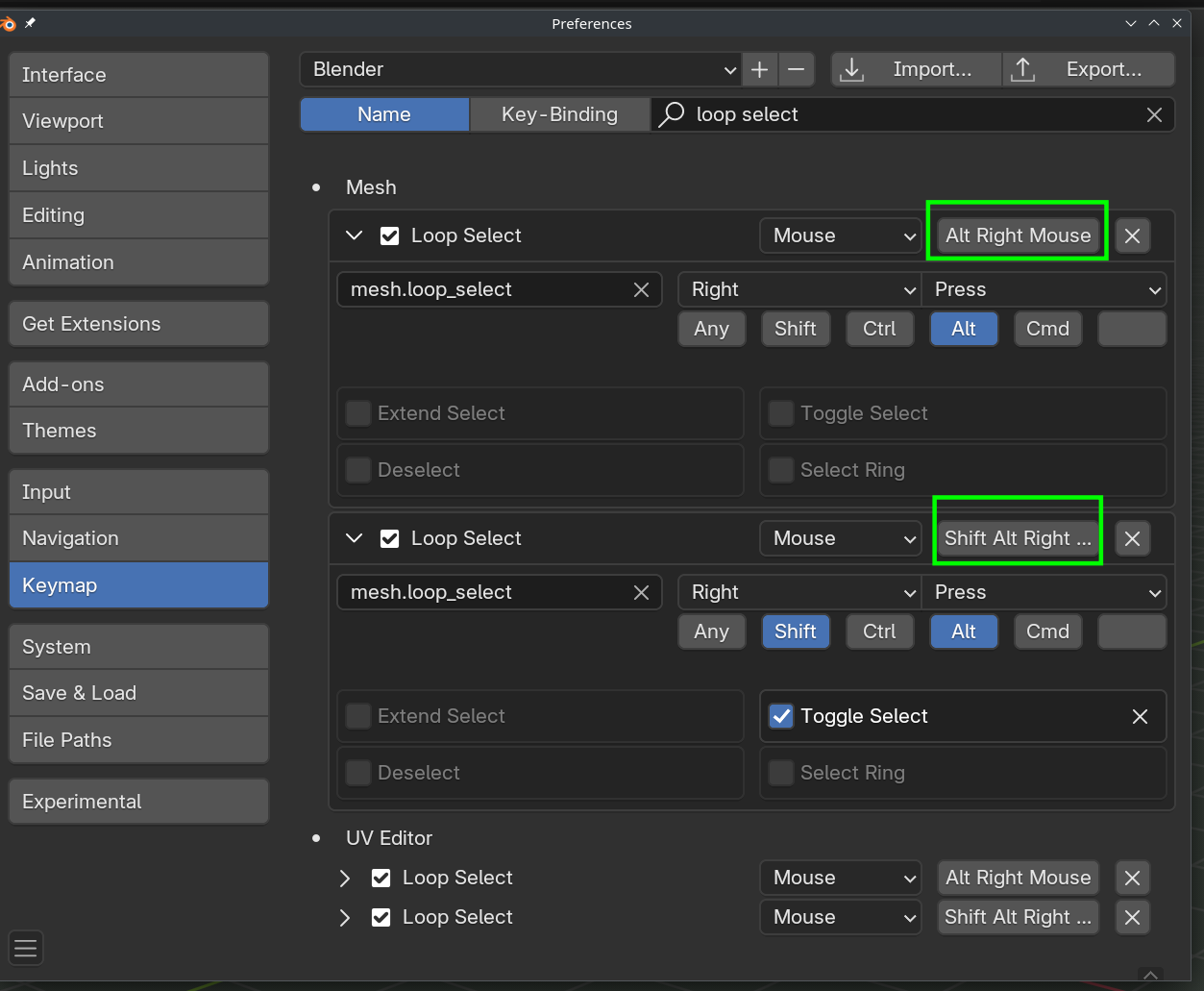Change the Alt Right Mouse Mesh key binding
The width and height of the screenshot is (1204, 991).
click(x=1018, y=235)
